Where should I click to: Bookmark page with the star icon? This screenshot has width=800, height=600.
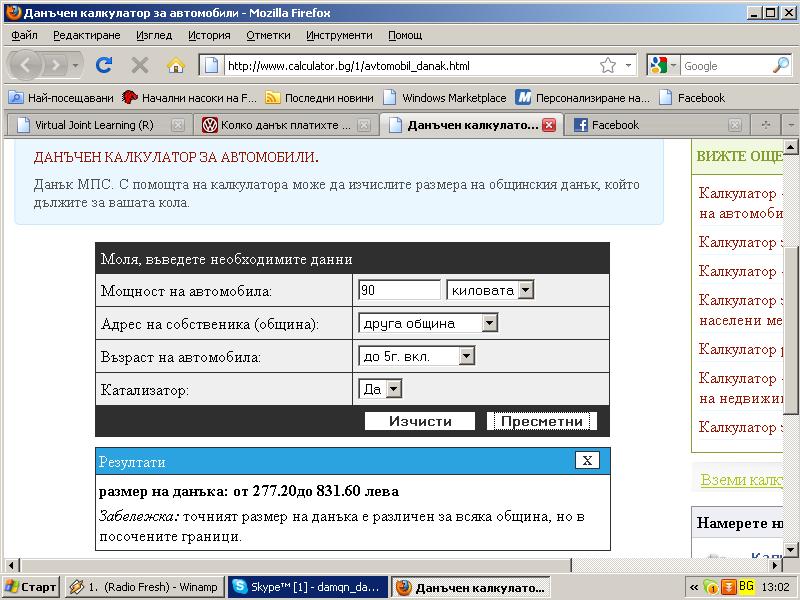click(608, 66)
